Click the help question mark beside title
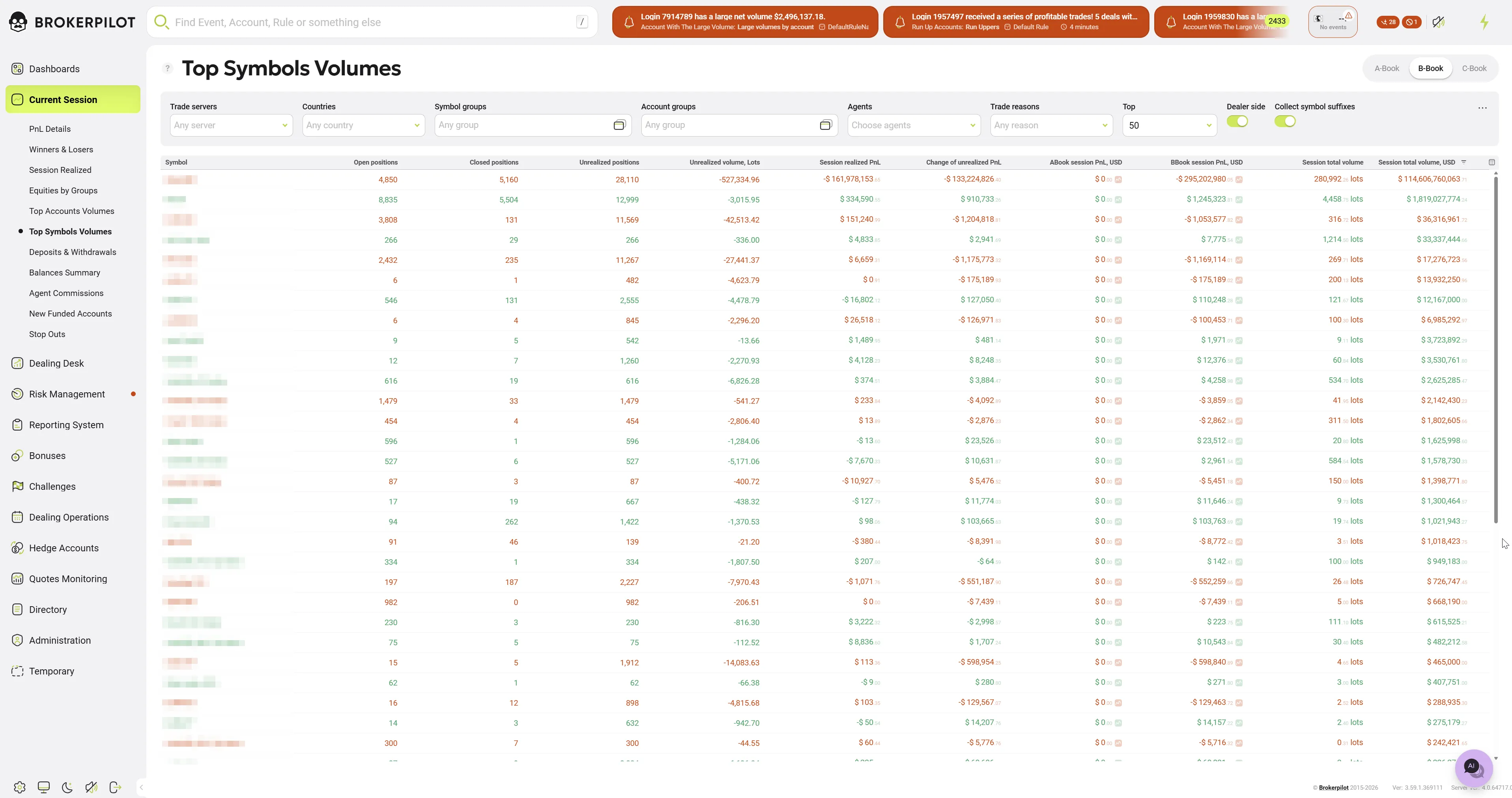1512x798 pixels. (x=167, y=69)
